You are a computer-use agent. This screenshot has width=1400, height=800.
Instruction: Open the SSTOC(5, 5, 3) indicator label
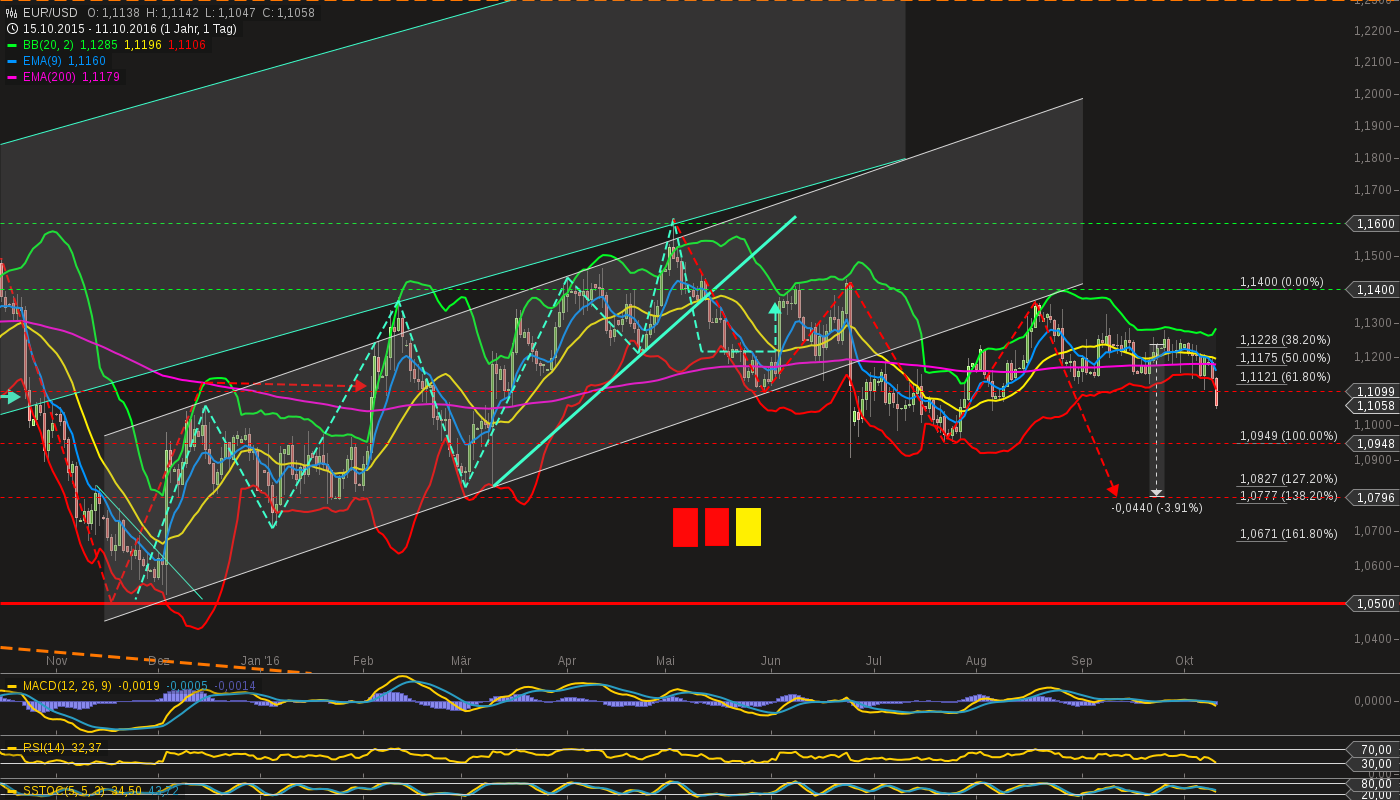coord(65,791)
